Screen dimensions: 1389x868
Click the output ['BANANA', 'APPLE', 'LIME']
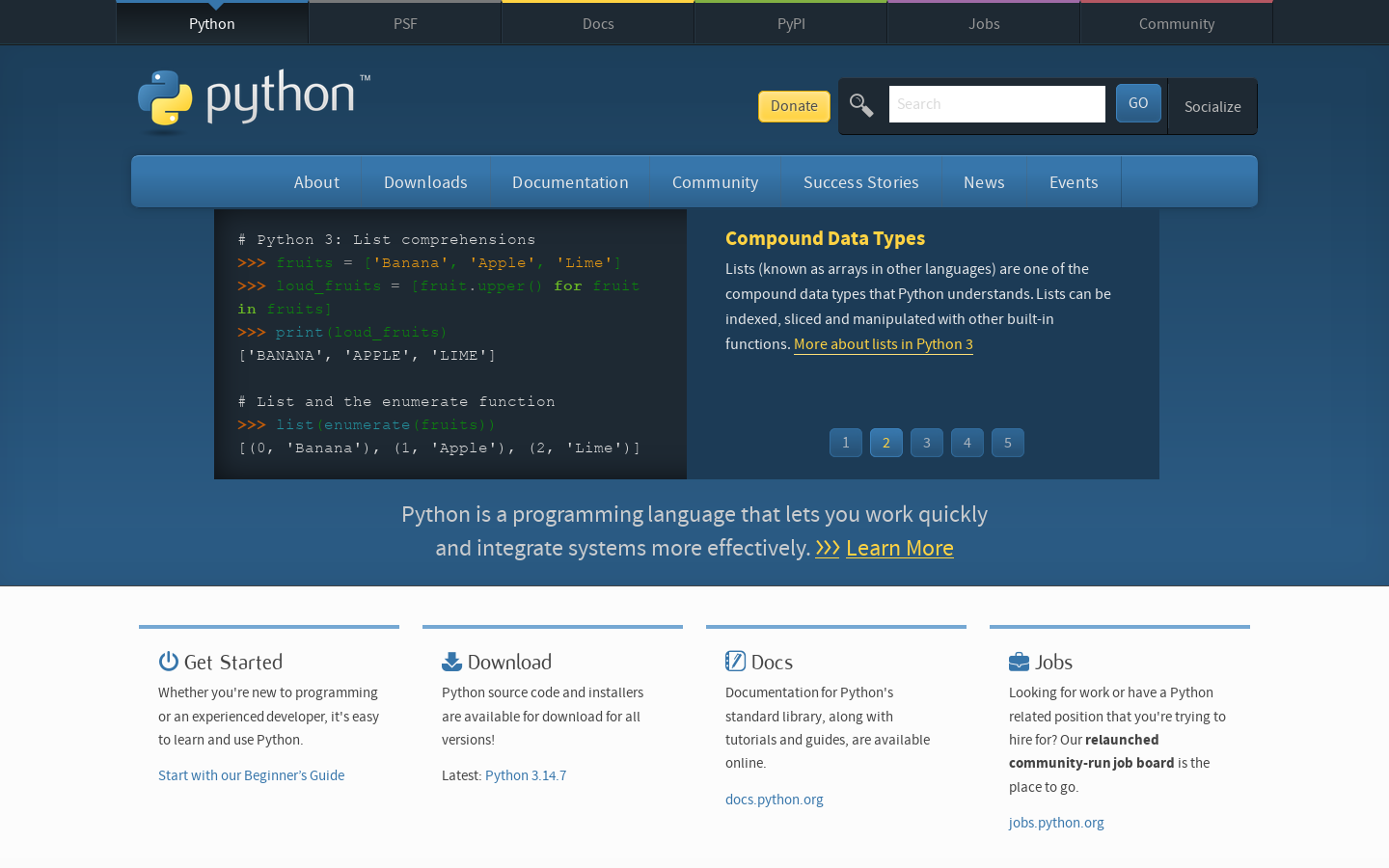click(367, 355)
